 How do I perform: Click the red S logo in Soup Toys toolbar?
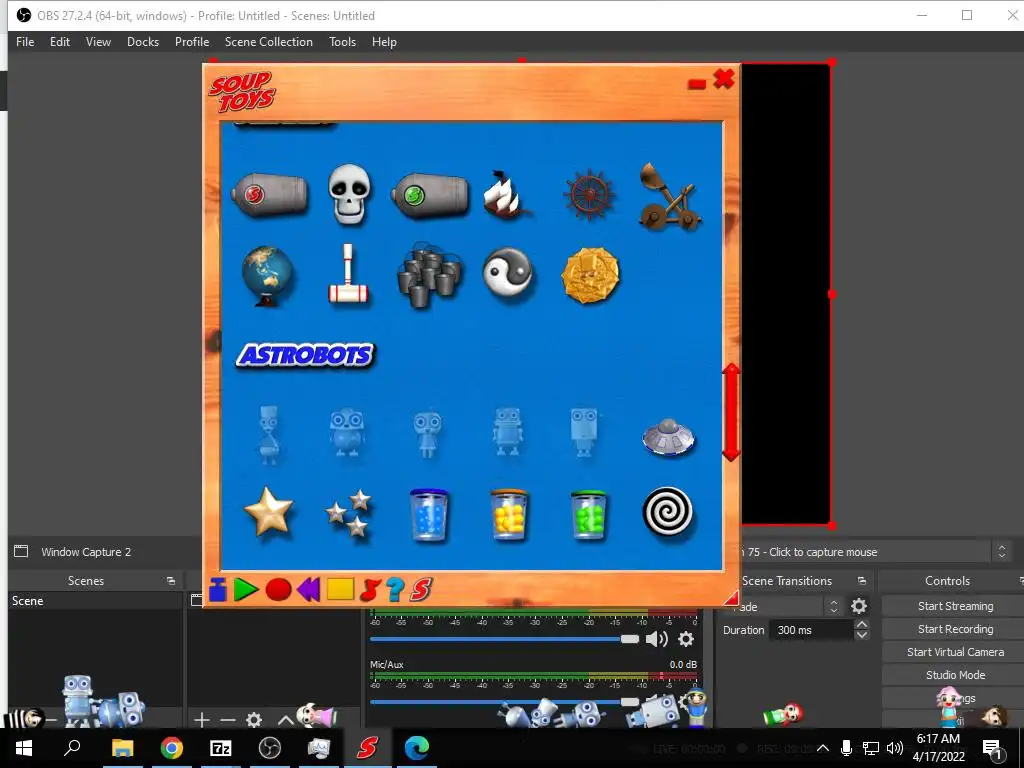click(421, 590)
